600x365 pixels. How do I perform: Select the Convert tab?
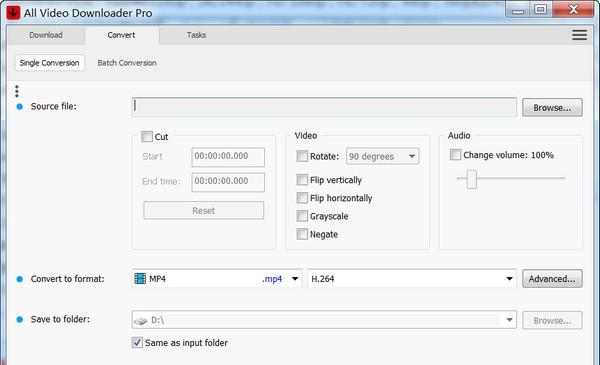click(121, 35)
